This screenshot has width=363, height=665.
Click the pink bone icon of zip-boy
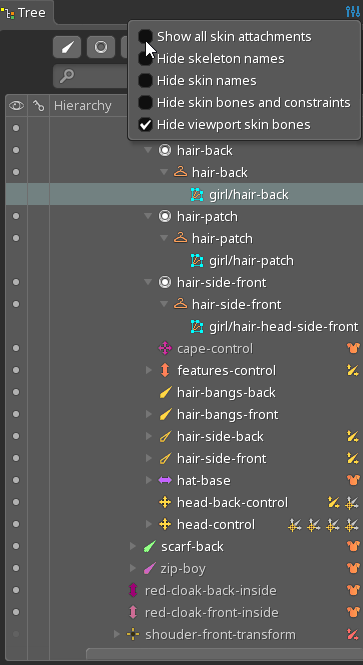coord(150,569)
